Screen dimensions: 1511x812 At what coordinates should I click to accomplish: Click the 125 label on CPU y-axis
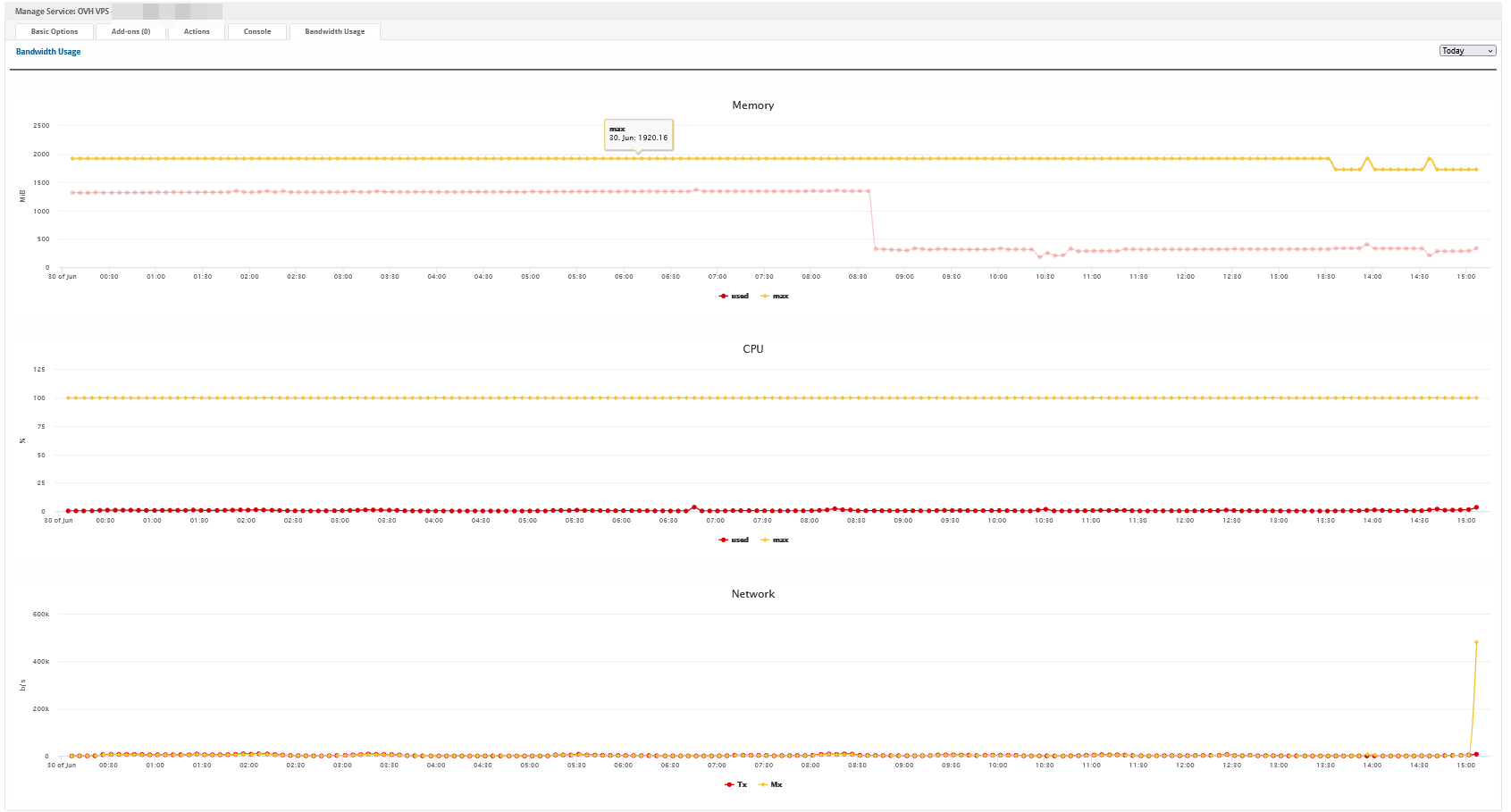(39, 370)
